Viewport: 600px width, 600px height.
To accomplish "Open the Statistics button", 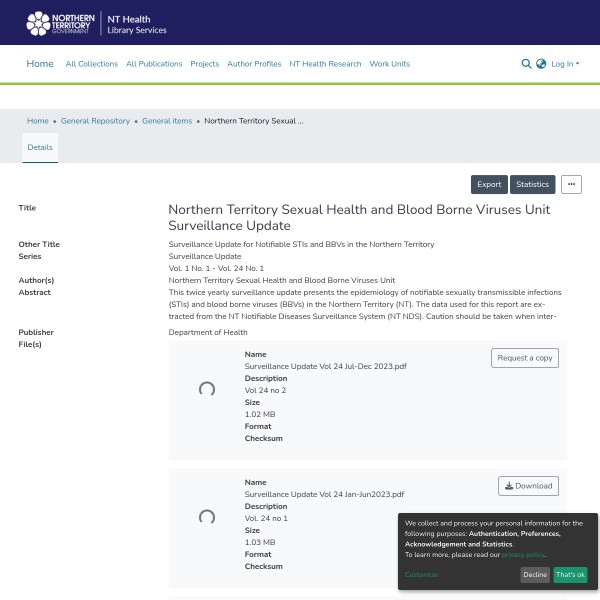I will (533, 184).
